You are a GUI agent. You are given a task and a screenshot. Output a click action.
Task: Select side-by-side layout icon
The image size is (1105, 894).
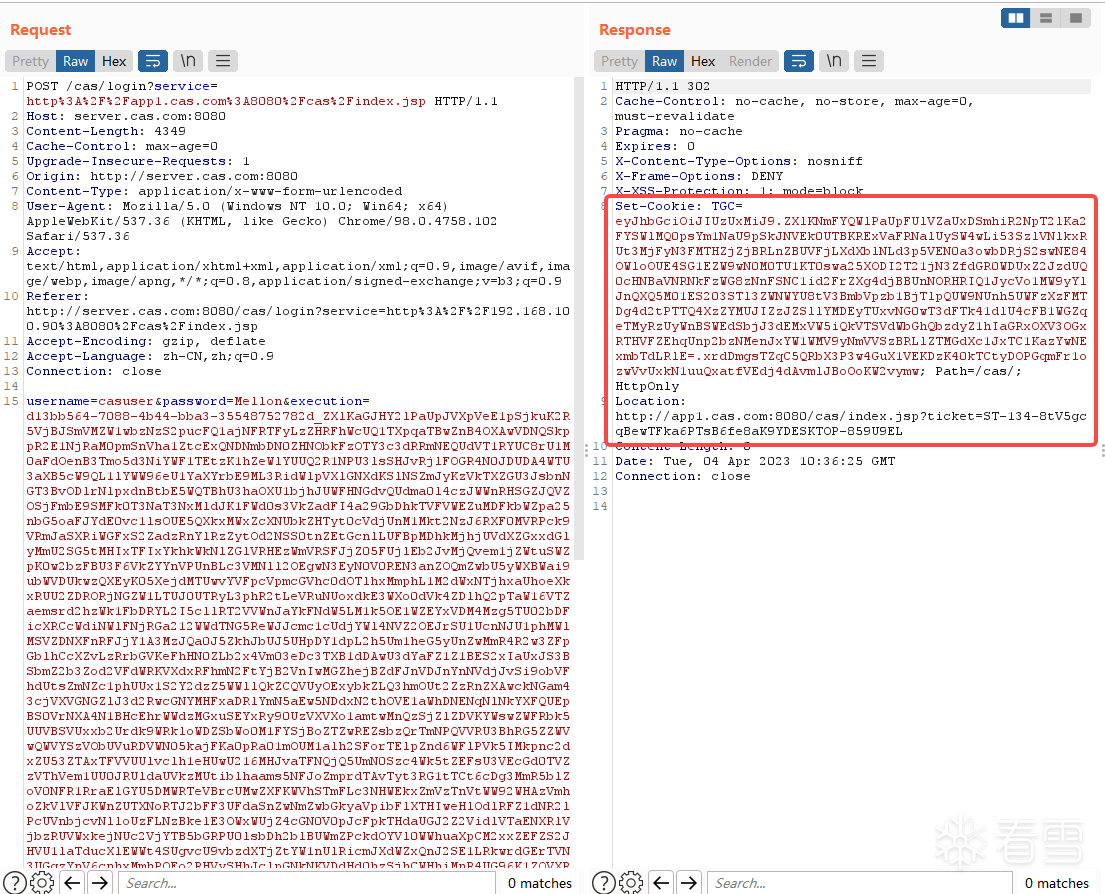(1016, 18)
